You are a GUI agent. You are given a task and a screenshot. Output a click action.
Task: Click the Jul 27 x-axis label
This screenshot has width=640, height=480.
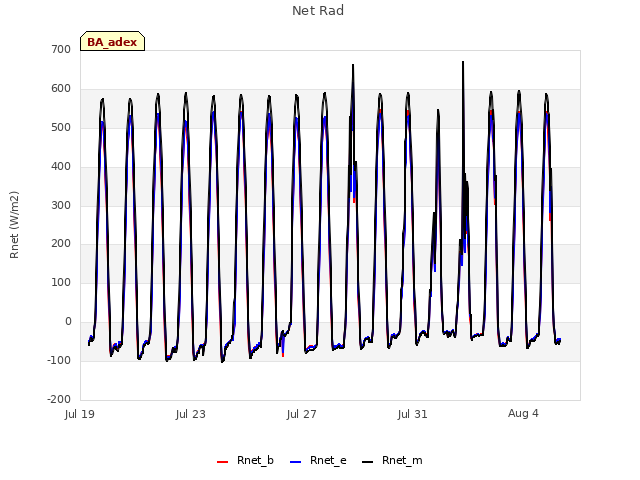pos(302,414)
